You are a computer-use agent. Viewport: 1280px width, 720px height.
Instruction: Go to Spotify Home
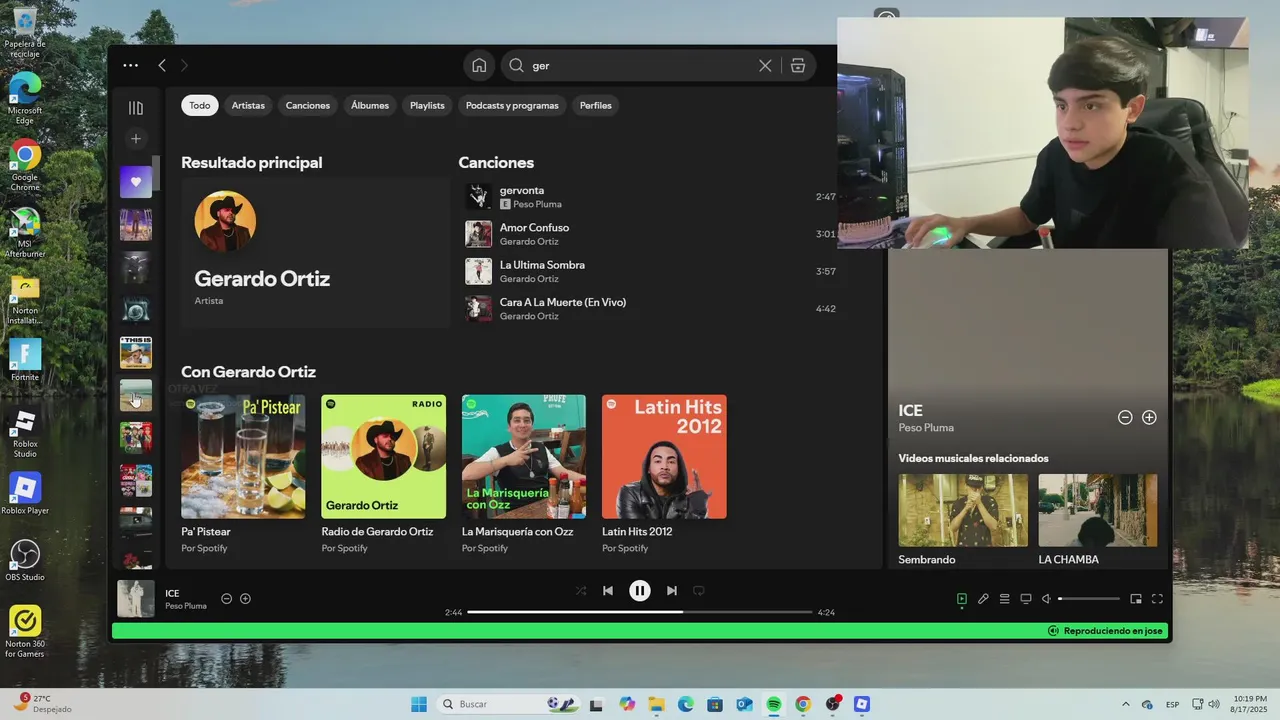tap(479, 65)
